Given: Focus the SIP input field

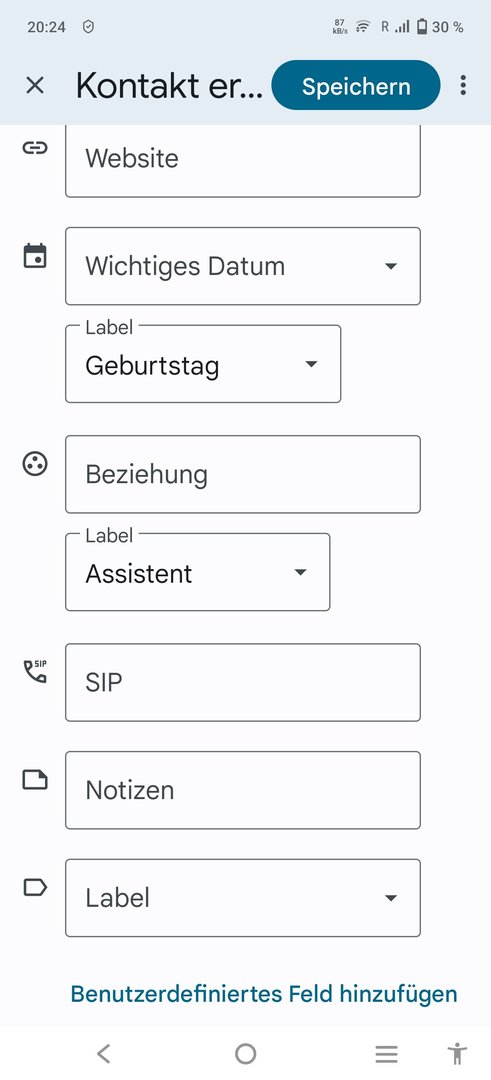Looking at the screenshot, I should pos(242,682).
